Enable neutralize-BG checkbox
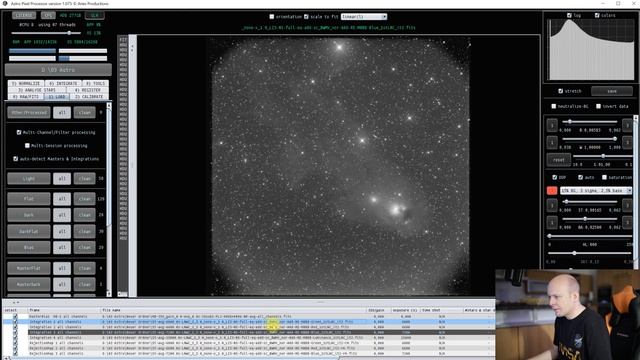640x360 pixels. 554,106
